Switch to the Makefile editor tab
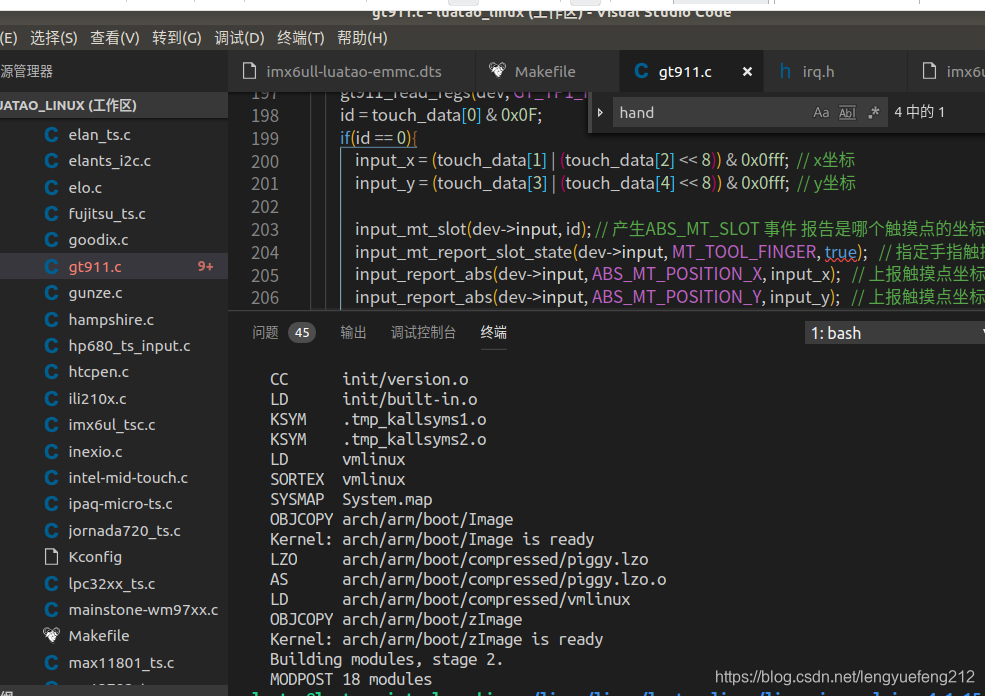 [547, 72]
